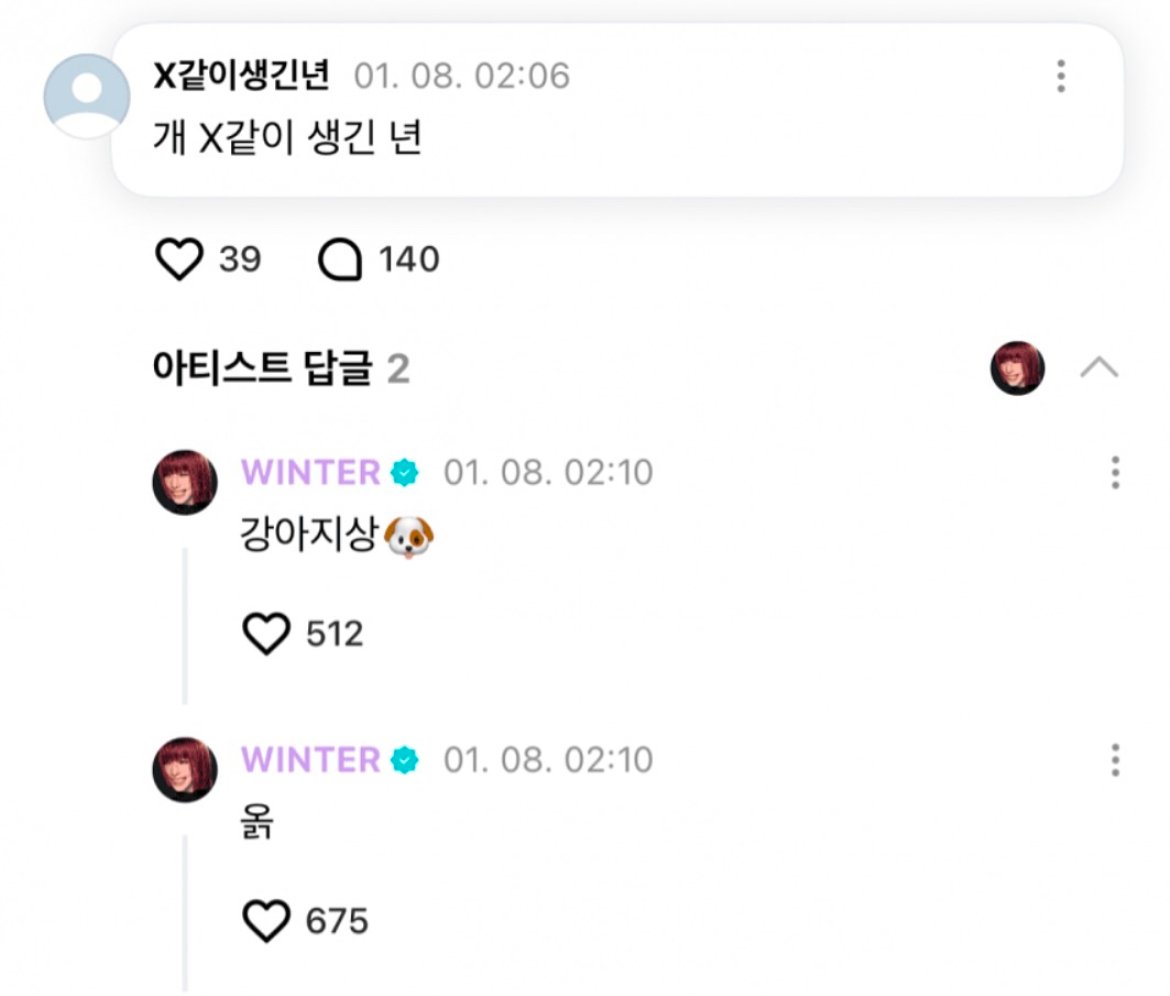This screenshot has height=996, width=1170.
Task: Click WINTER's avatar beside 강아지상 reply
Action: pos(185,482)
